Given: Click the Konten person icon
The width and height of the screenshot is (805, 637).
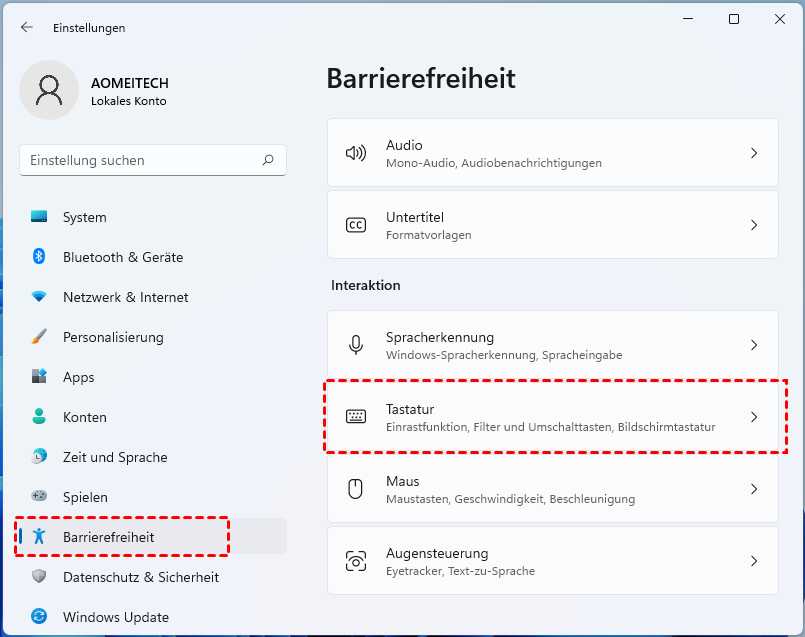Looking at the screenshot, I should pos(39,417).
